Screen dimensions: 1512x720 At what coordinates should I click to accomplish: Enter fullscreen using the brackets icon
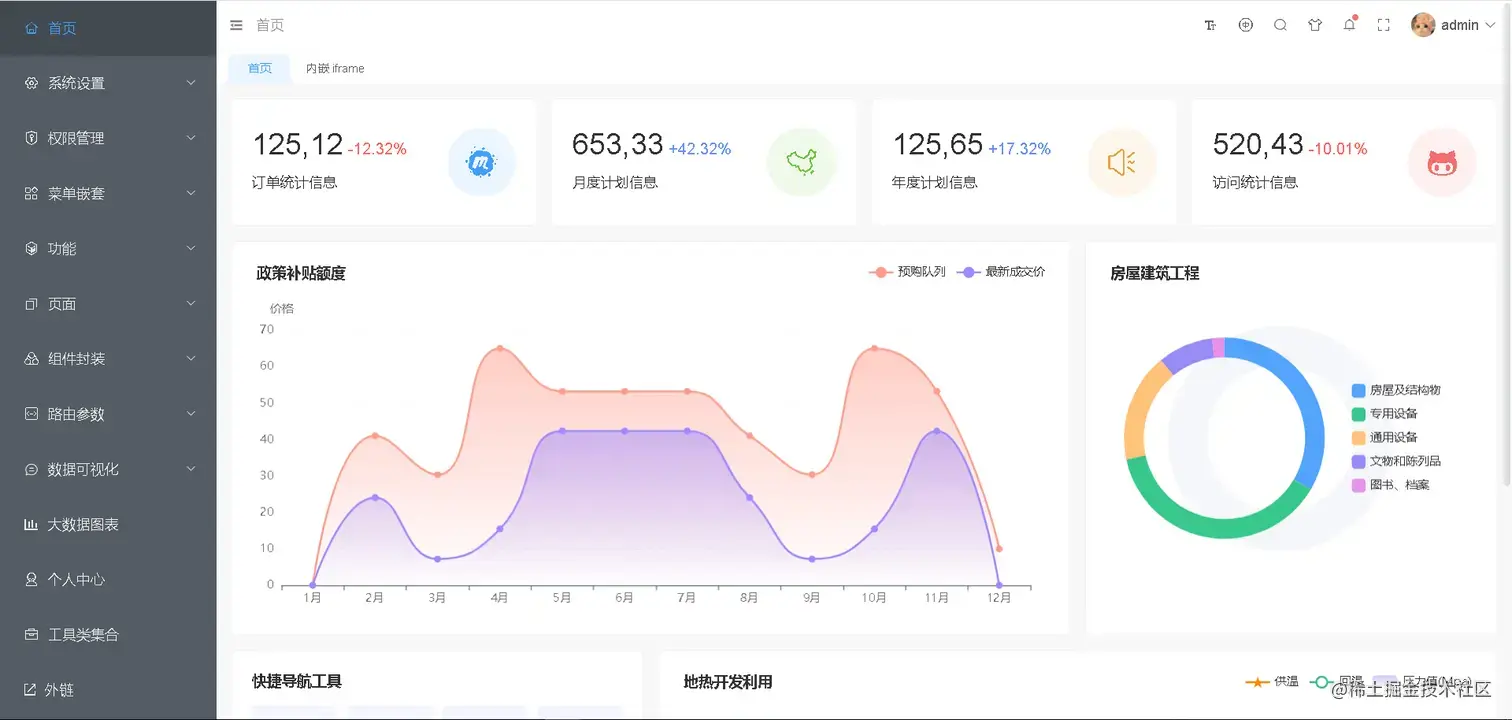[x=1383, y=24]
